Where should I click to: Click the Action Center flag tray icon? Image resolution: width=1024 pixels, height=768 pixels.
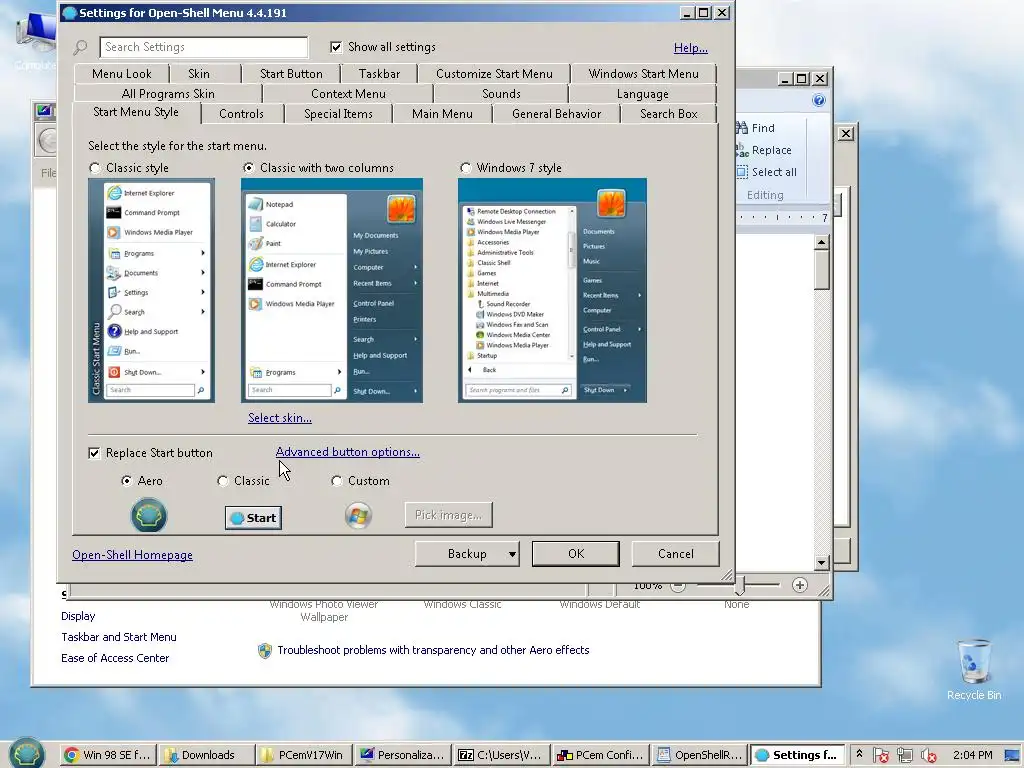[x=880, y=755]
